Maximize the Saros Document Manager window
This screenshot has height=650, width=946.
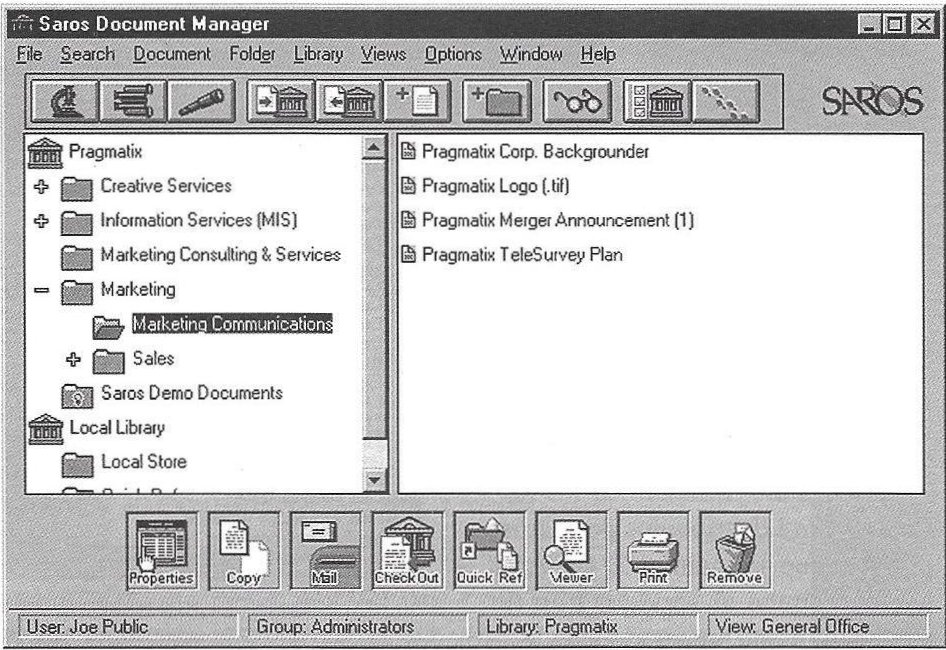coord(895,25)
